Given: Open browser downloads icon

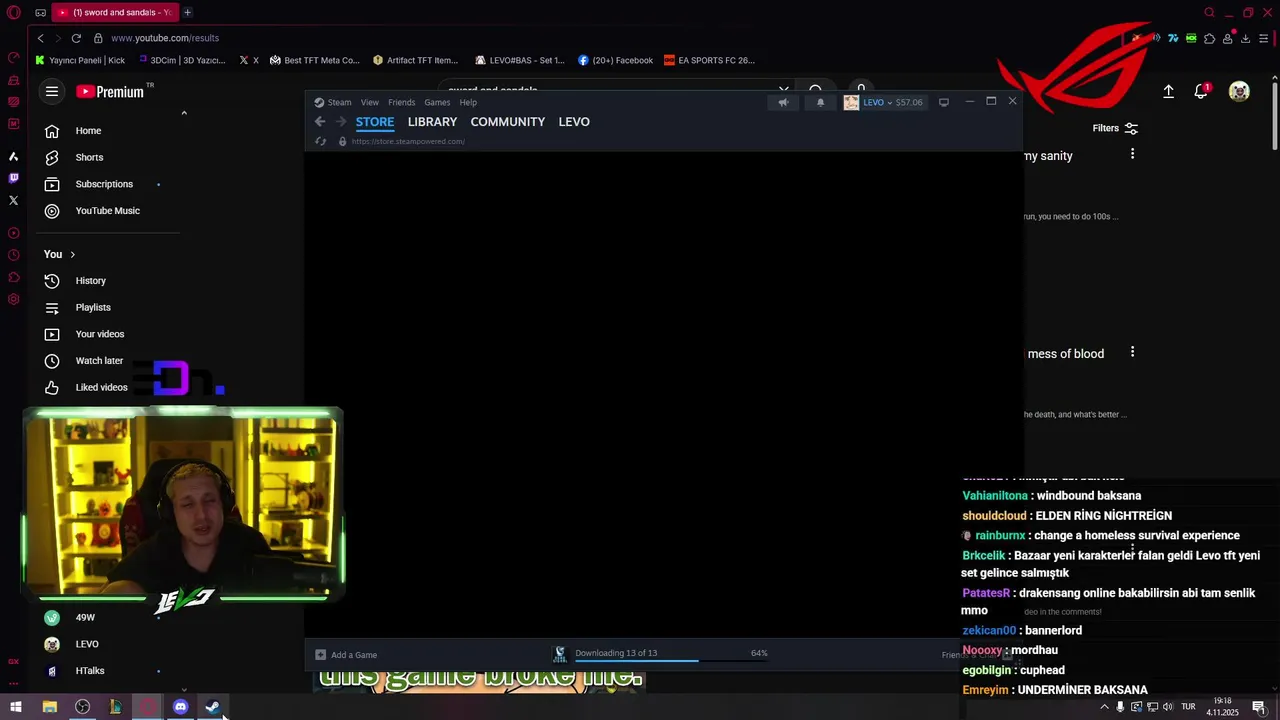Looking at the screenshot, I should (1245, 38).
